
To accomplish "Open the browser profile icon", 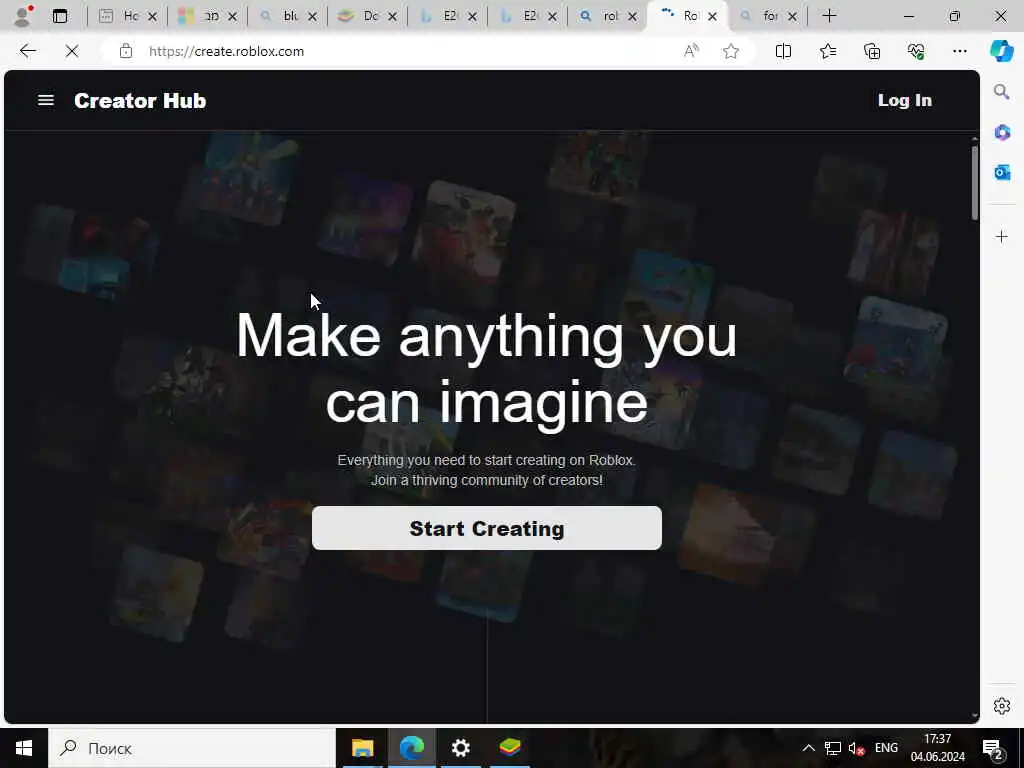I will (x=23, y=16).
